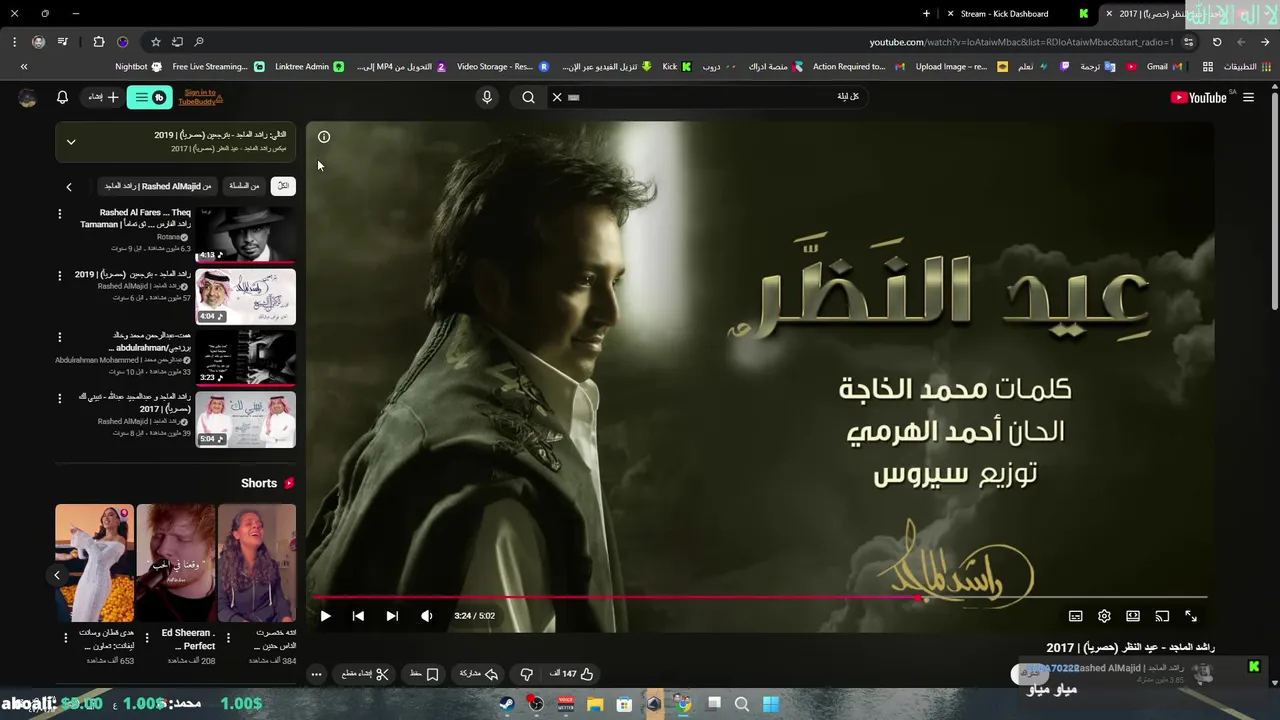Open YouTube notifications bell
This screenshot has height=720, width=1280.
click(62, 97)
